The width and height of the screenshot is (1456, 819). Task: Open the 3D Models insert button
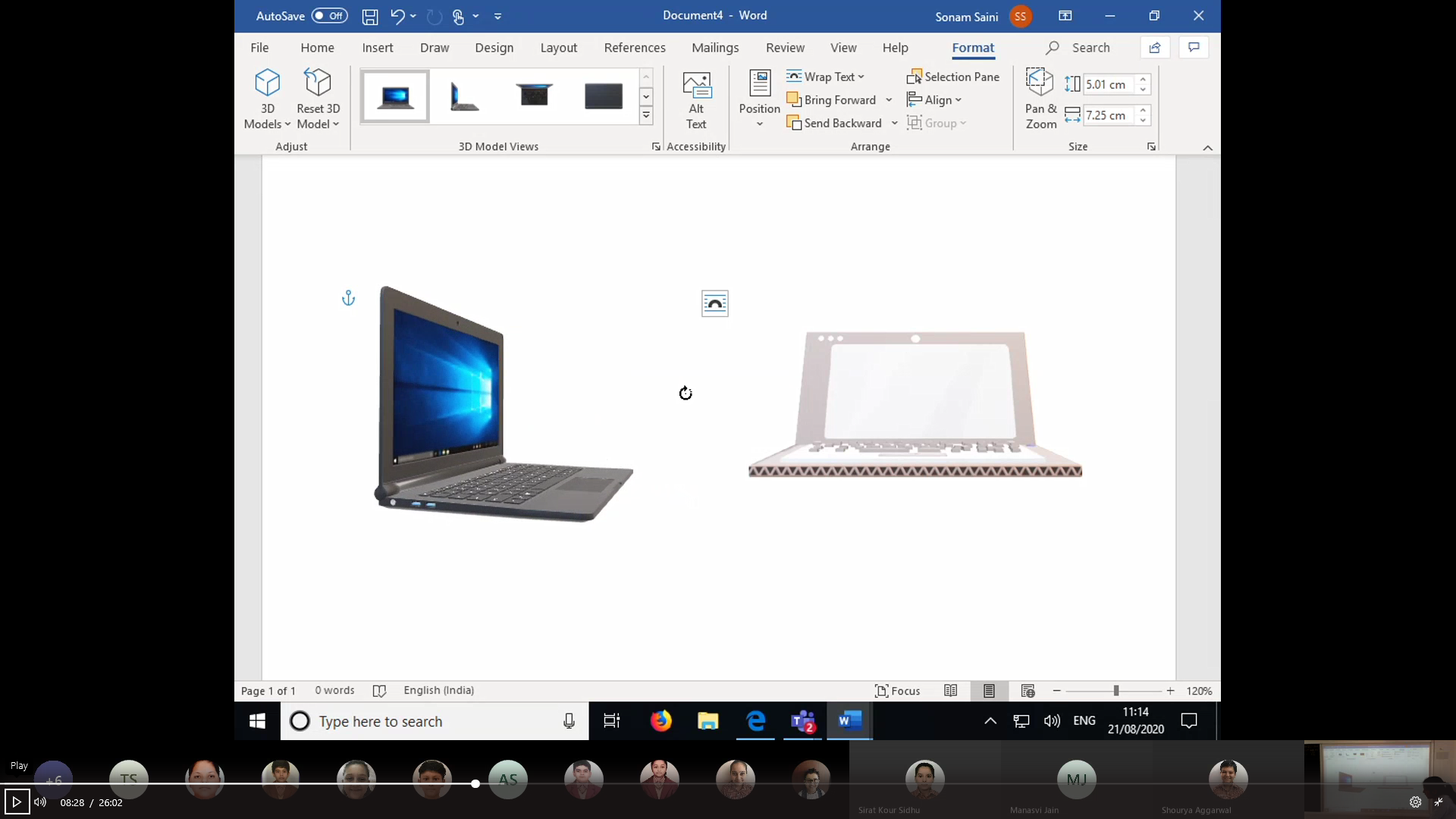[x=267, y=99]
